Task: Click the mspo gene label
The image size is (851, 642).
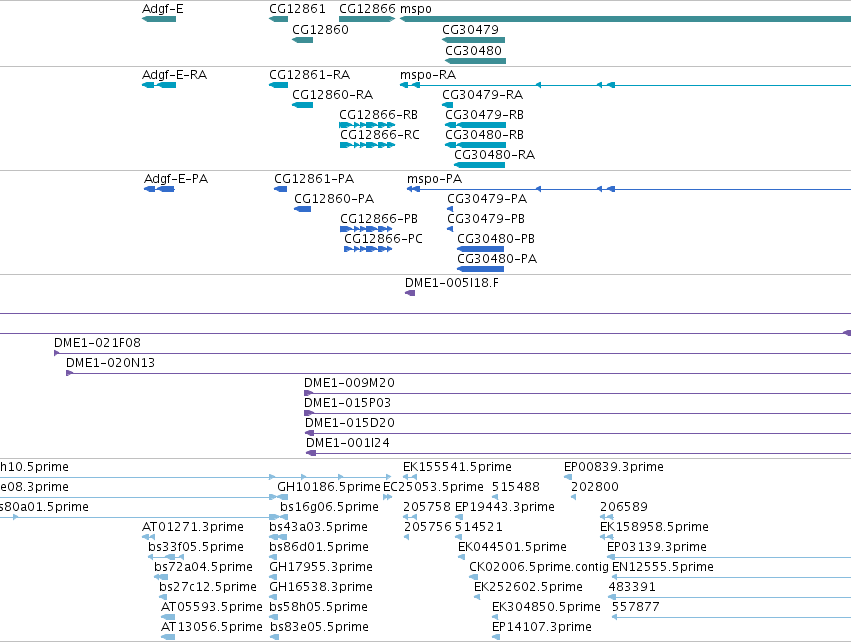Action: click(x=416, y=9)
